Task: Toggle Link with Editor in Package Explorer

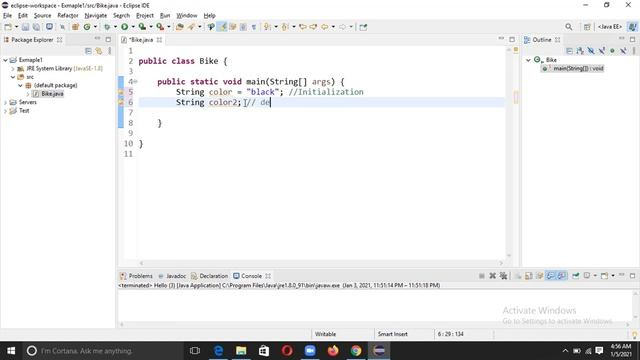Action: pos(99,51)
